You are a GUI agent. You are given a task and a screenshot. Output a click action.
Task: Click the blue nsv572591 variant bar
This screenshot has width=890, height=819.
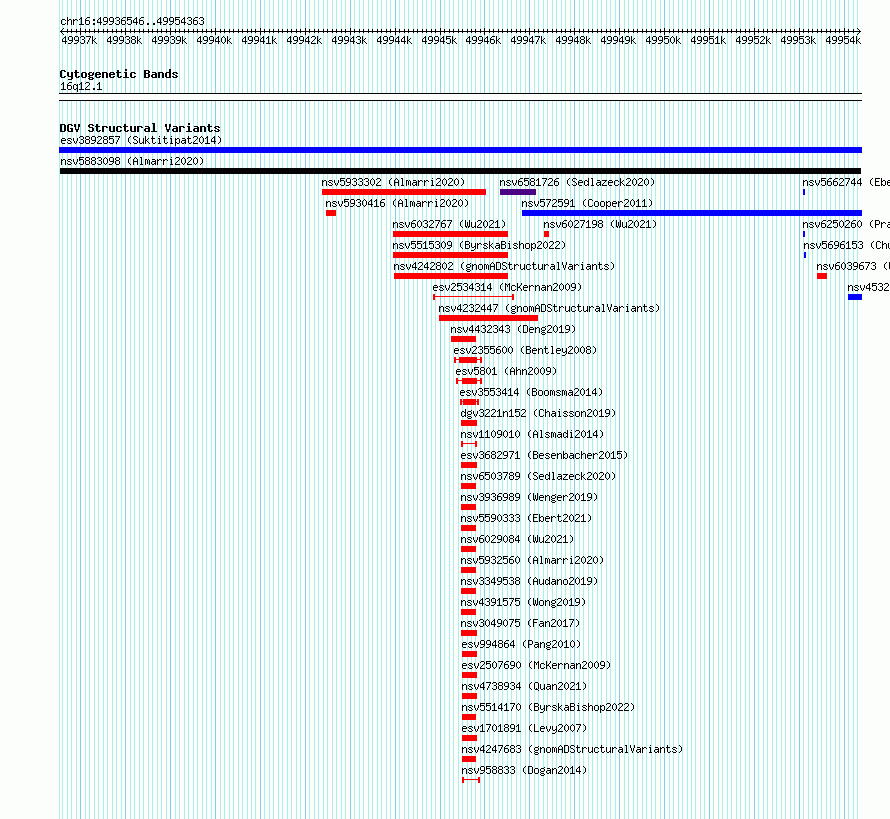[692, 213]
